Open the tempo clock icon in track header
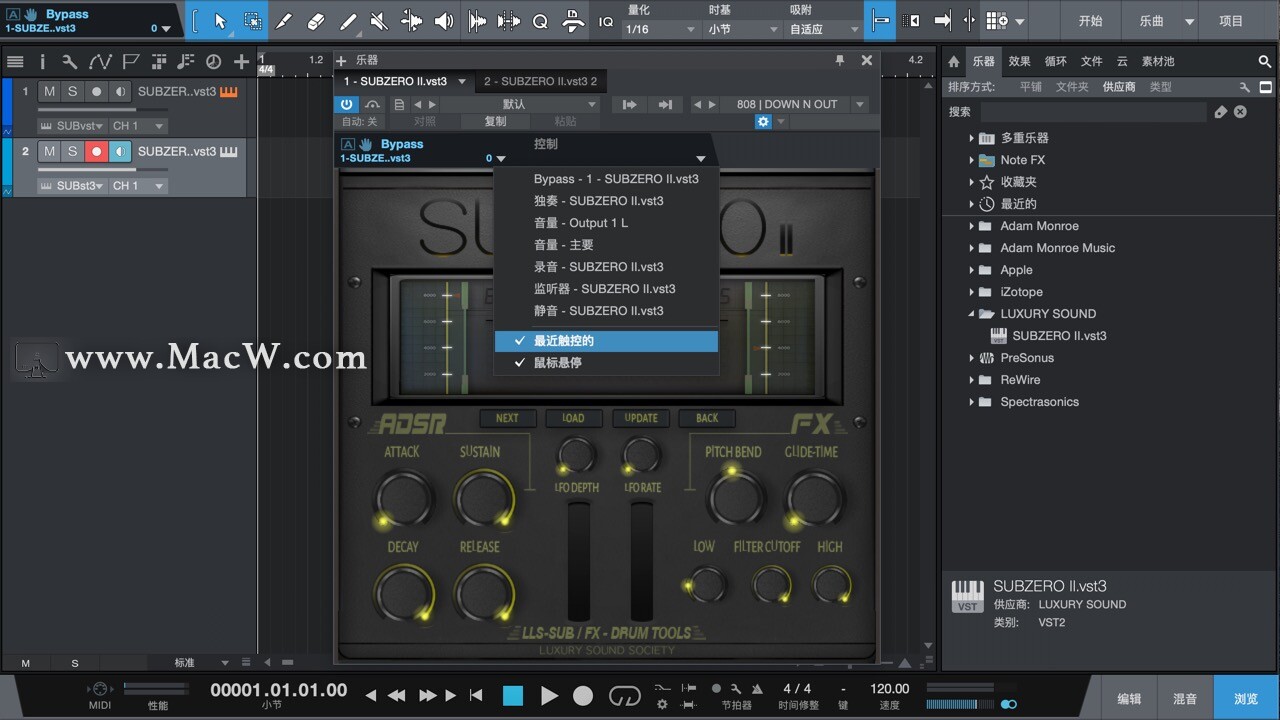 pos(213,62)
